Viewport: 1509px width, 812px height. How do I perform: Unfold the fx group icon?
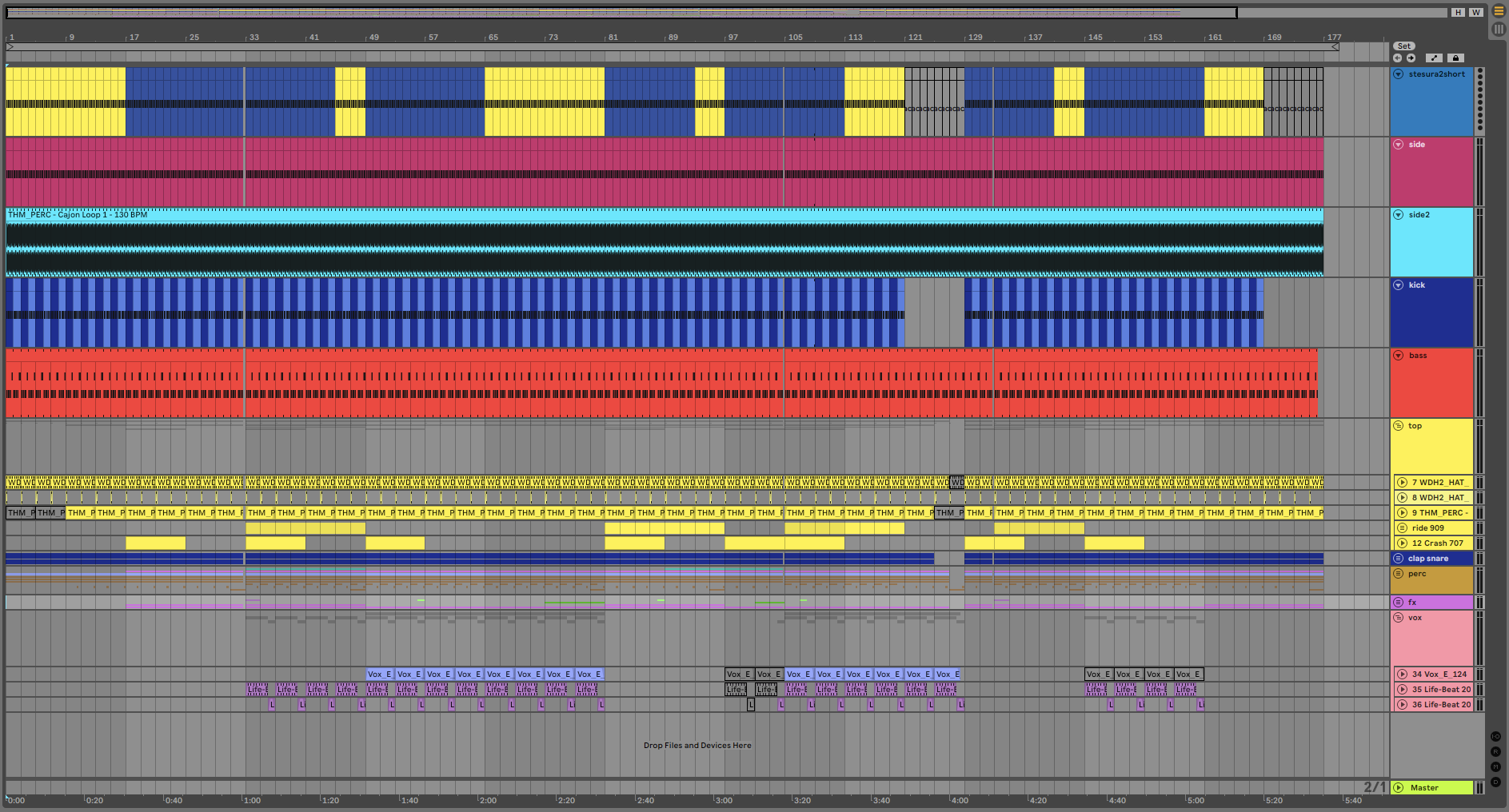pos(1399,603)
